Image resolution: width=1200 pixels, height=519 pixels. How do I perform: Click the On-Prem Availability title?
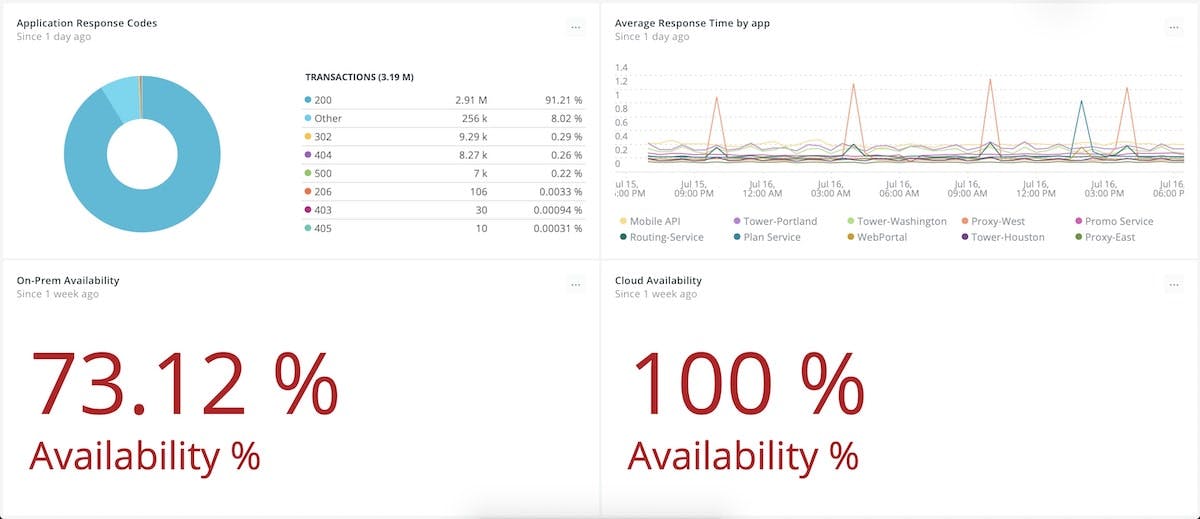68,281
